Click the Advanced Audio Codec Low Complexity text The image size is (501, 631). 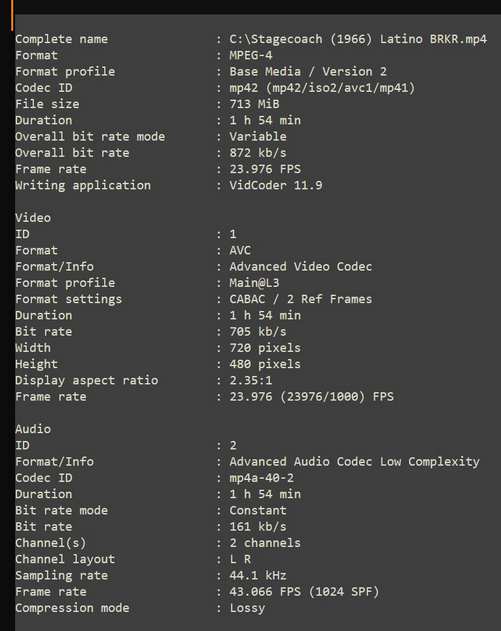[x=355, y=462]
